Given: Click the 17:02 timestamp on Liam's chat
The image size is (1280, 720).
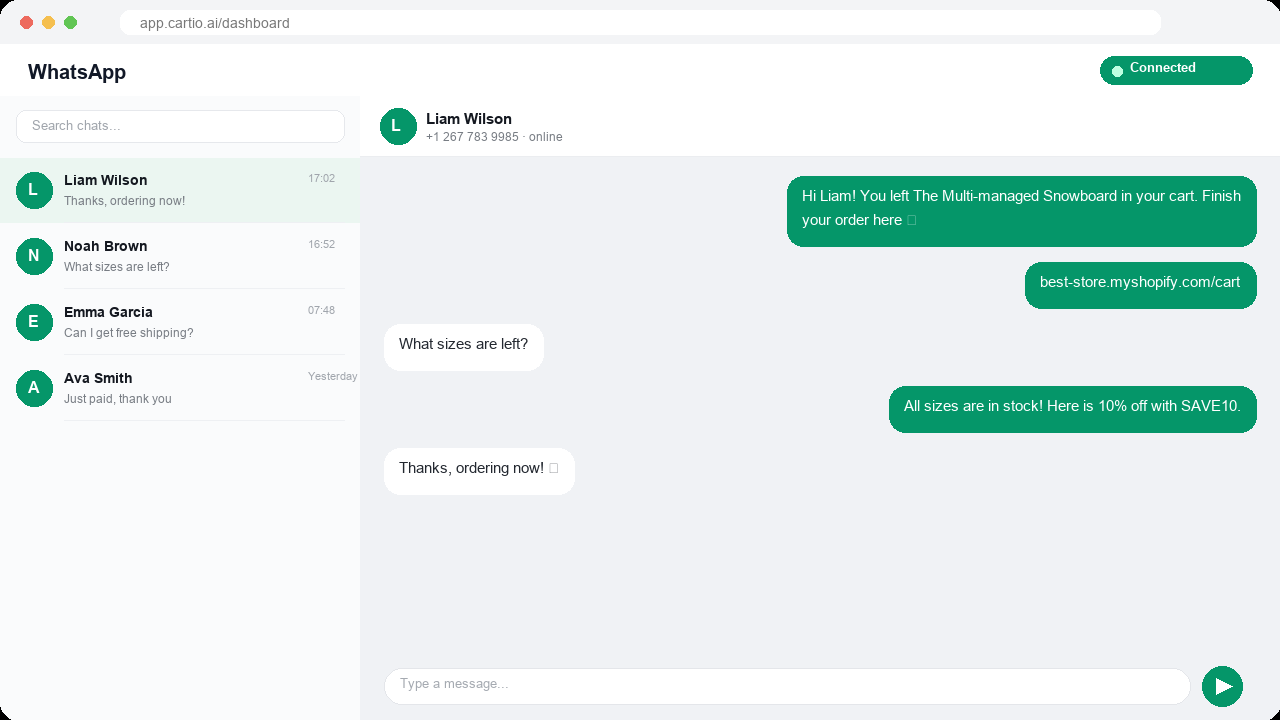Looking at the screenshot, I should 321,178.
